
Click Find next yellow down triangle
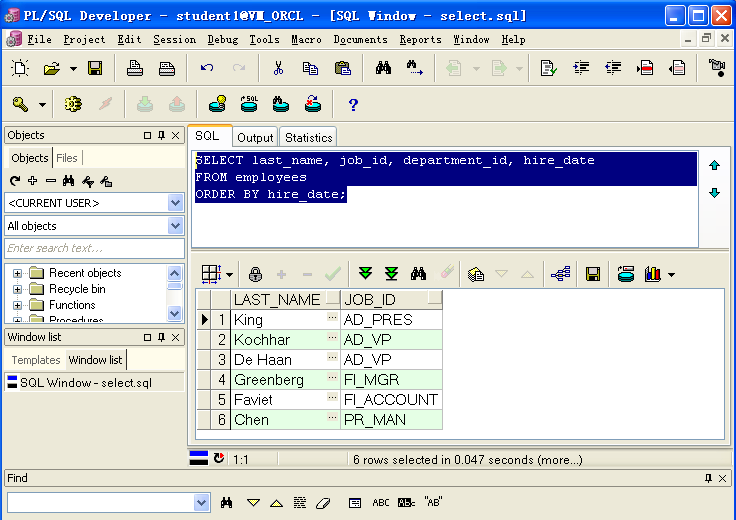[253, 503]
